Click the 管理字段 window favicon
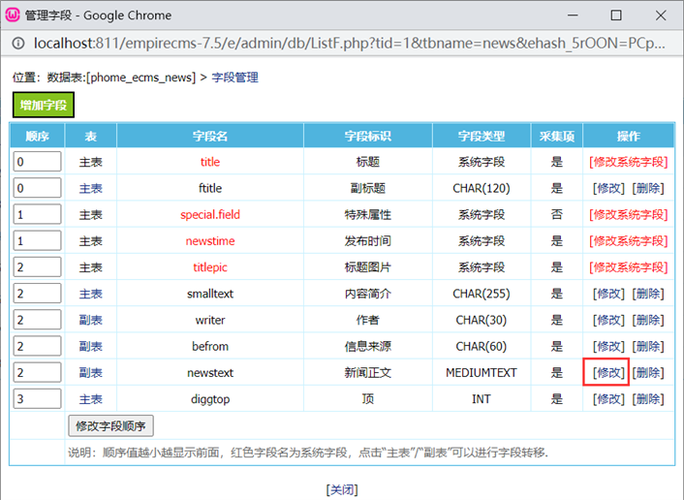The height and width of the screenshot is (500, 684). (x=13, y=15)
